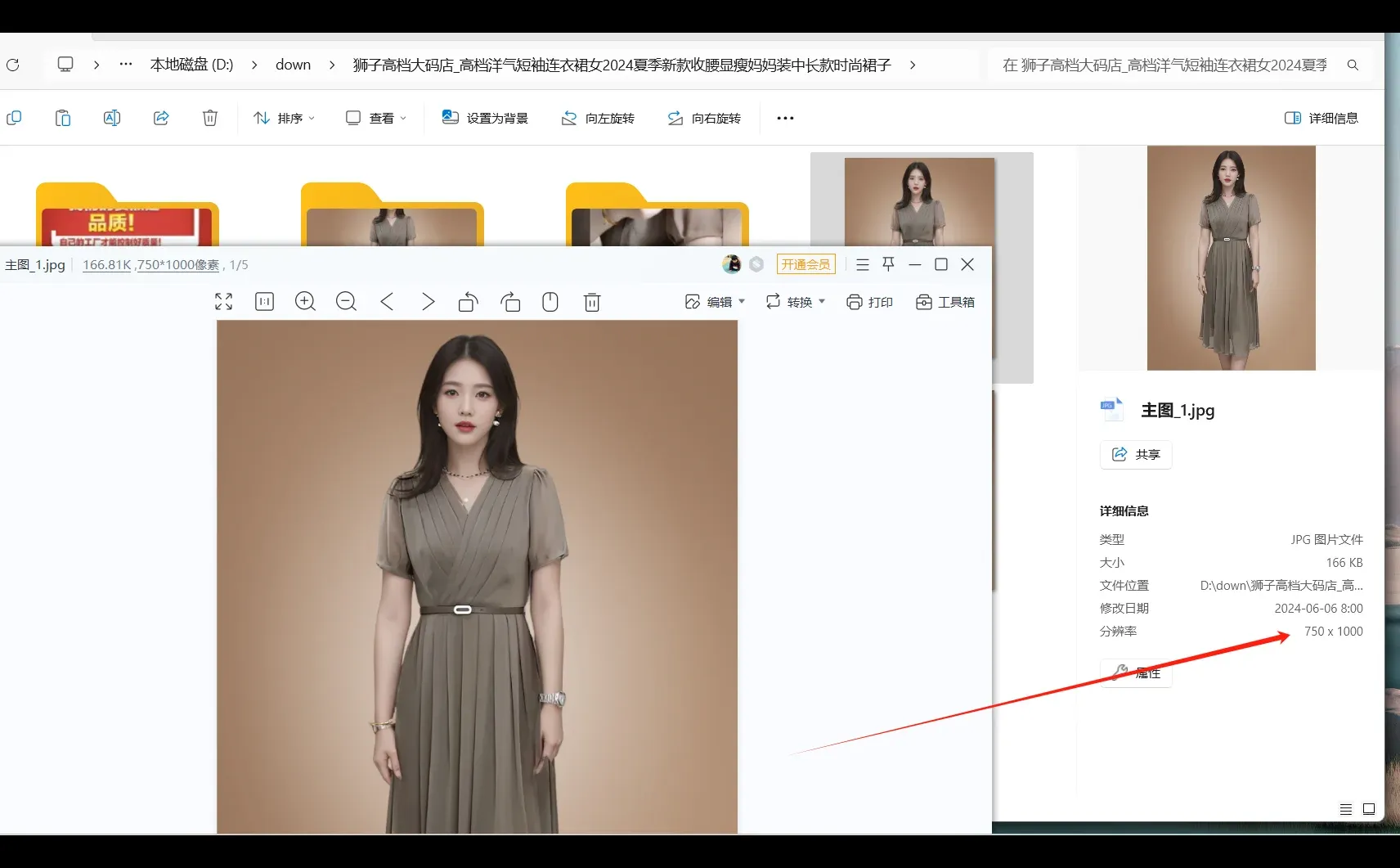Rotate image counterclockwise in viewer toolbar
Screen dimensions: 1400x868
pyautogui.click(x=469, y=302)
